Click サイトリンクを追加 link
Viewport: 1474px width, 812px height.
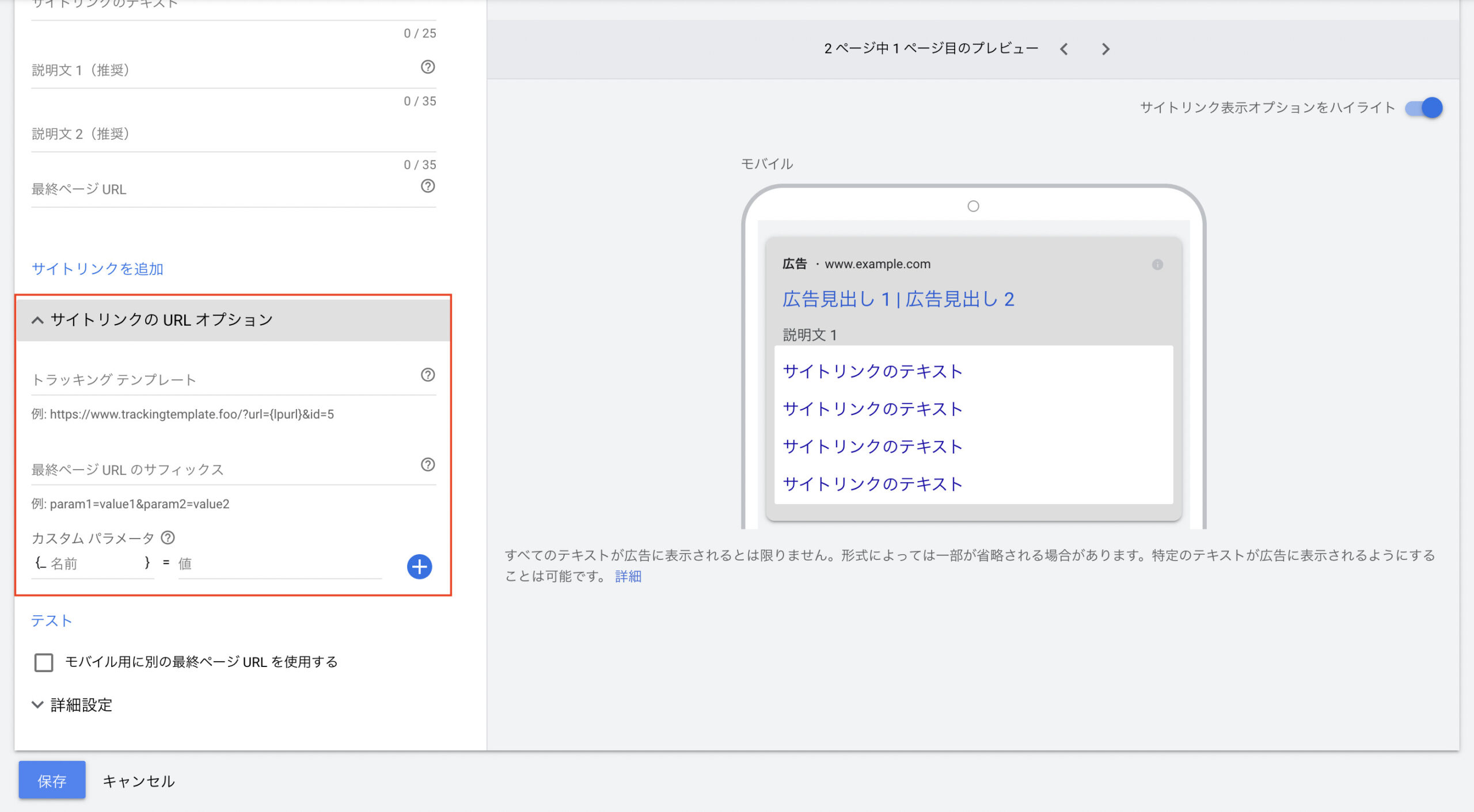tap(97, 269)
